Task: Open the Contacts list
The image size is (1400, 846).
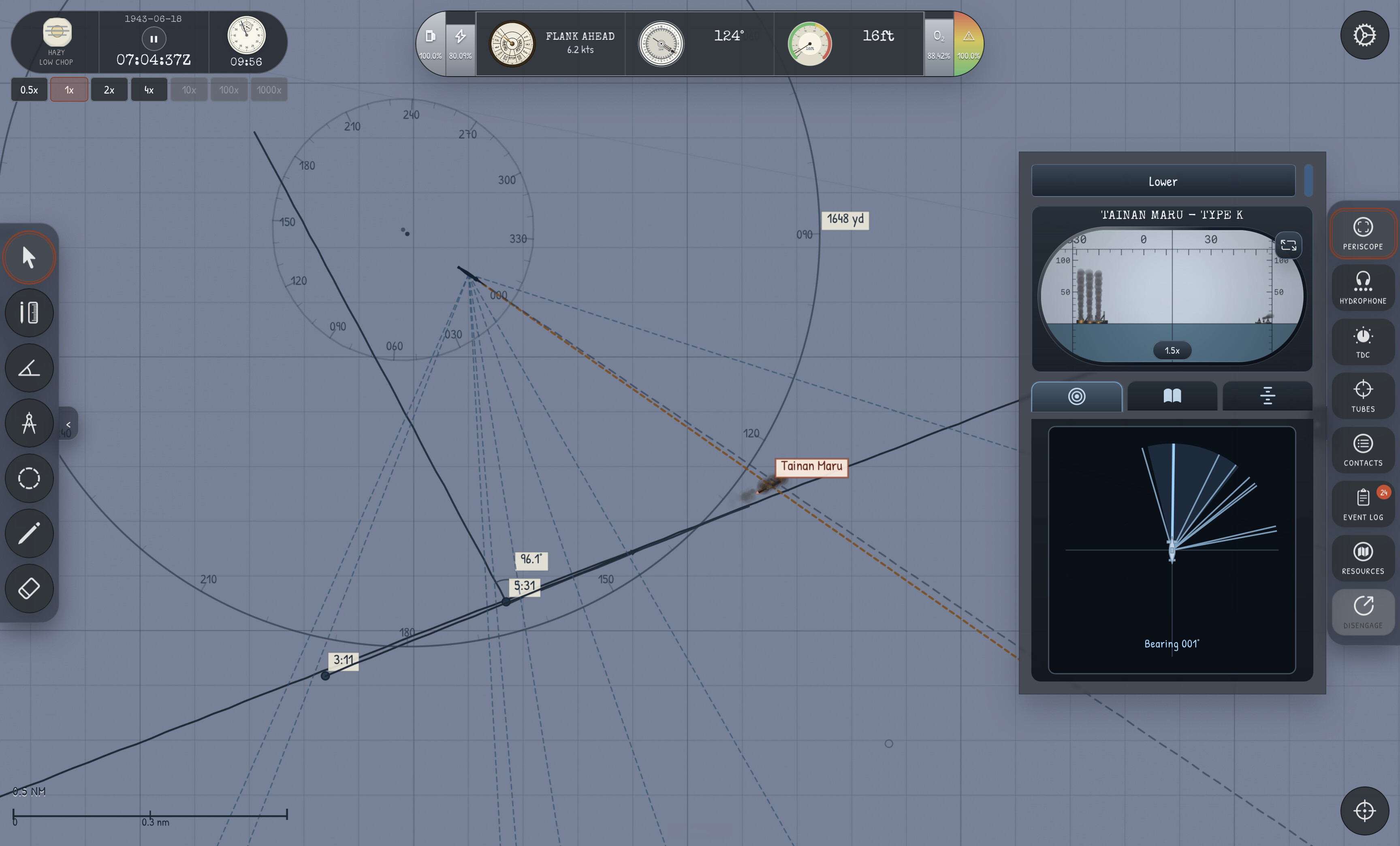Action: pyautogui.click(x=1362, y=450)
